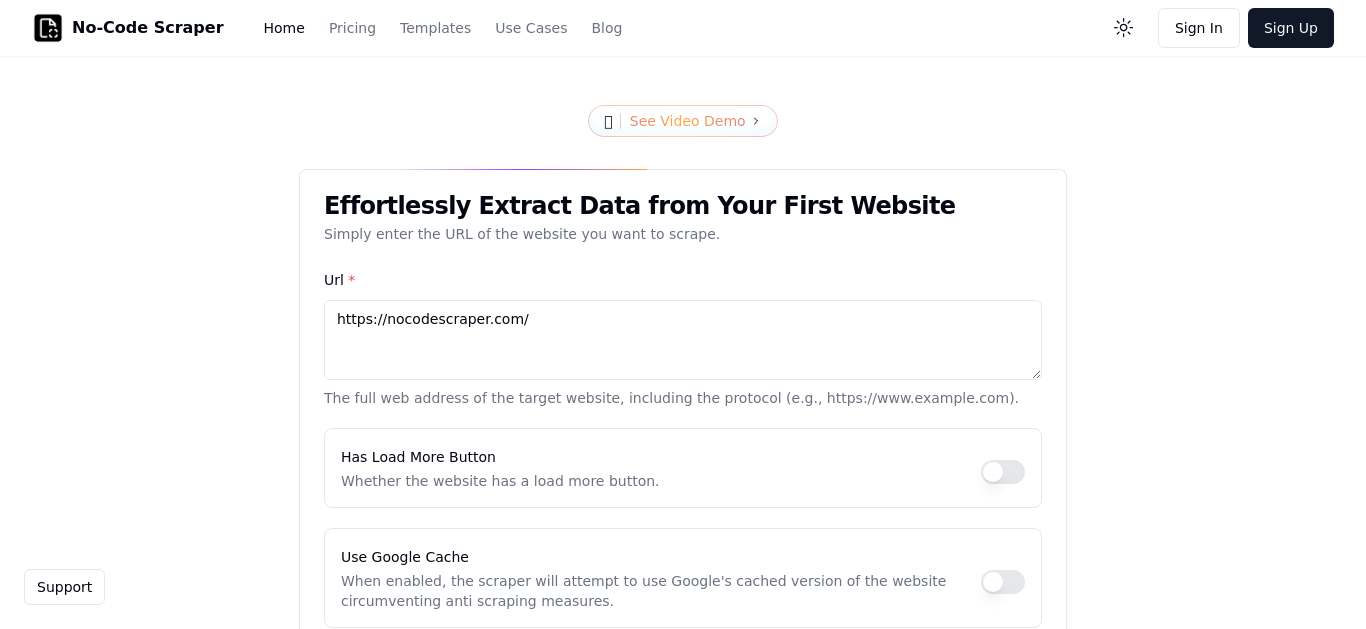Image resolution: width=1366 pixels, height=629 pixels.
Task: Click the chevron beside See Video Demo
Action: tap(756, 121)
